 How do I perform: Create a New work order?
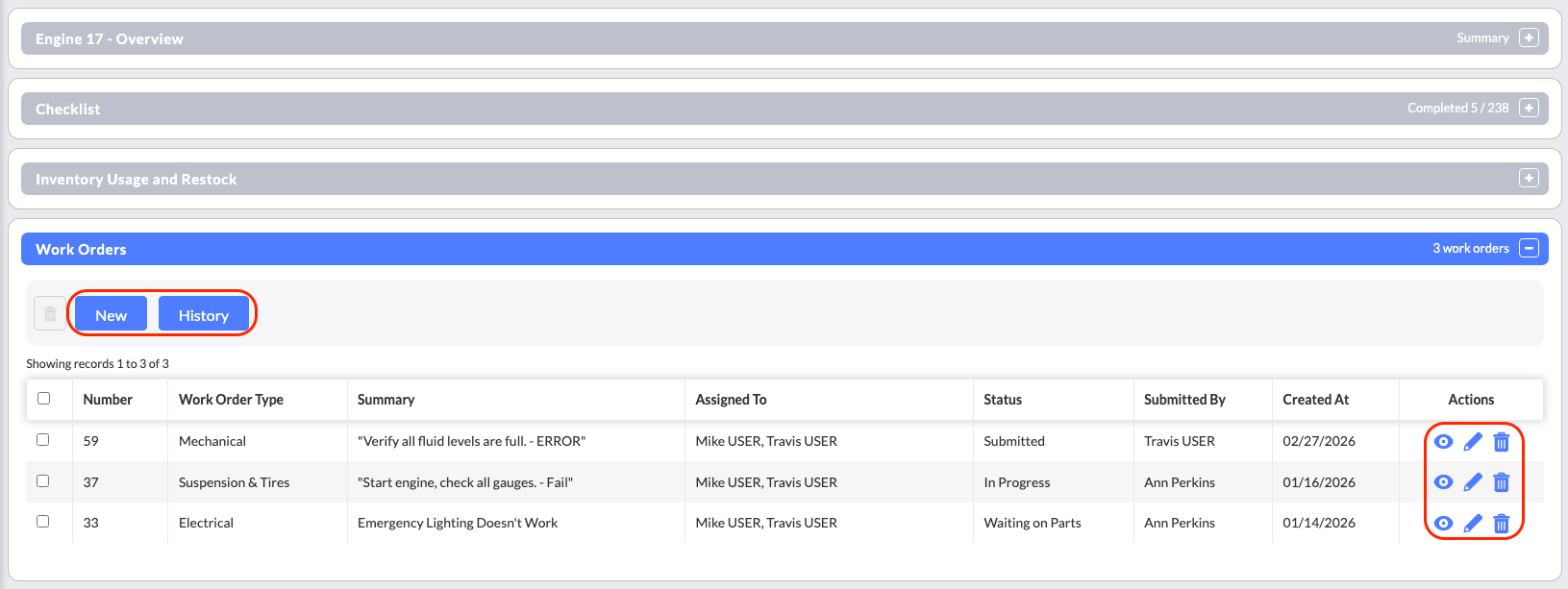click(x=111, y=314)
